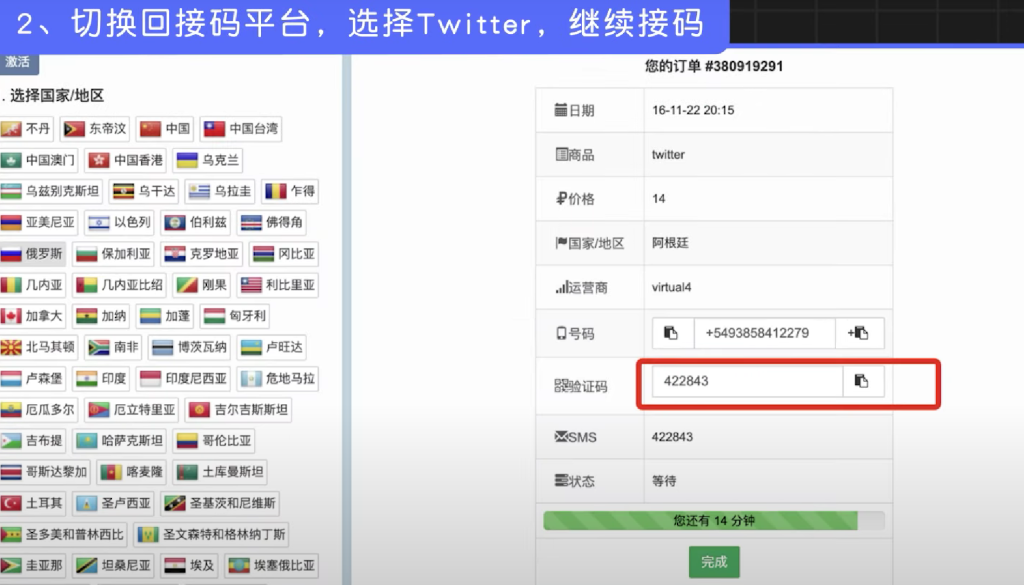Choose country 埃及
The image size is (1024, 585).
coord(189,565)
